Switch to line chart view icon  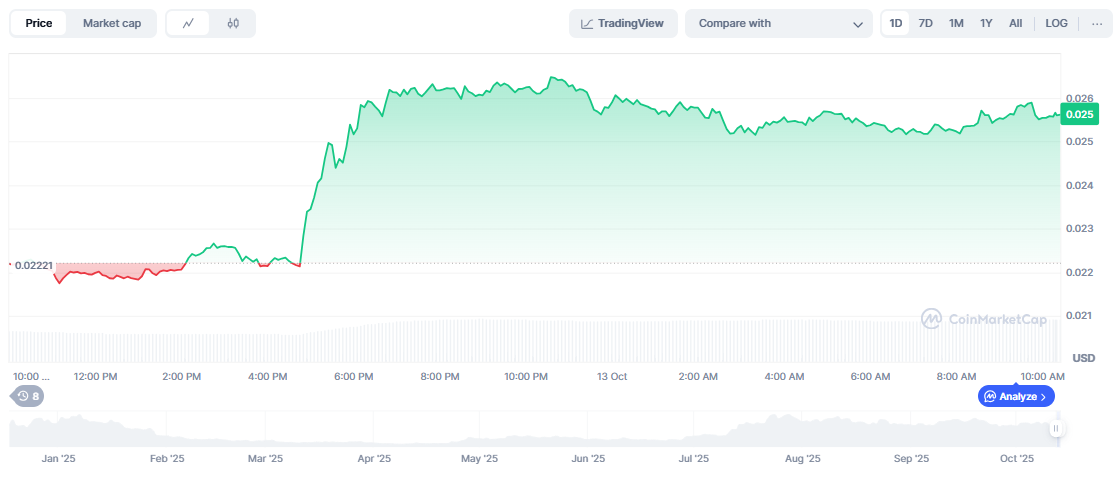click(188, 23)
